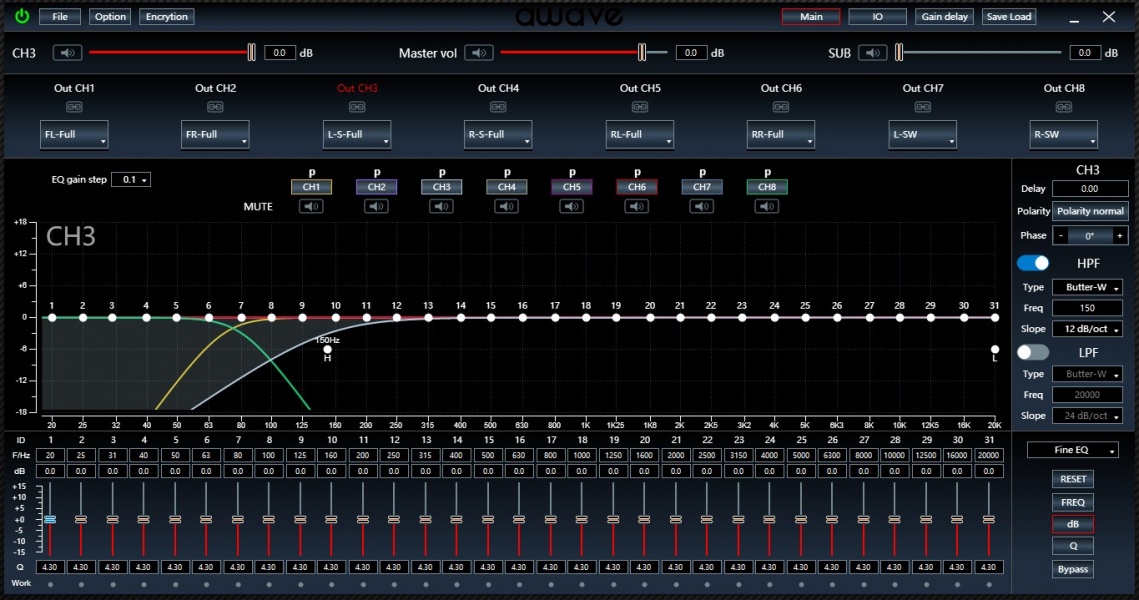Click the green power icon

[x=22, y=16]
